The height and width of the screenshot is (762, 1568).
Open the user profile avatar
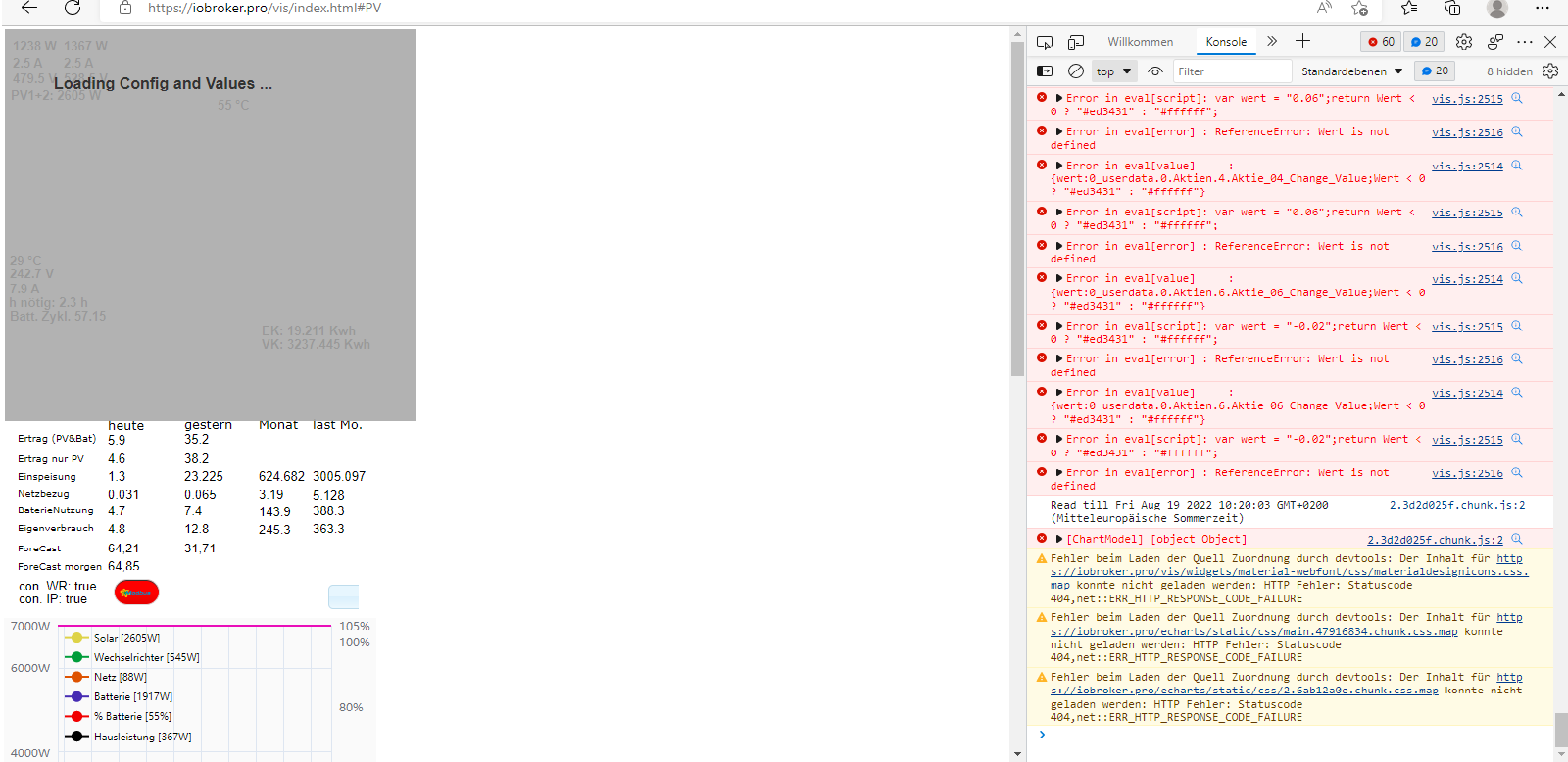[x=1496, y=8]
